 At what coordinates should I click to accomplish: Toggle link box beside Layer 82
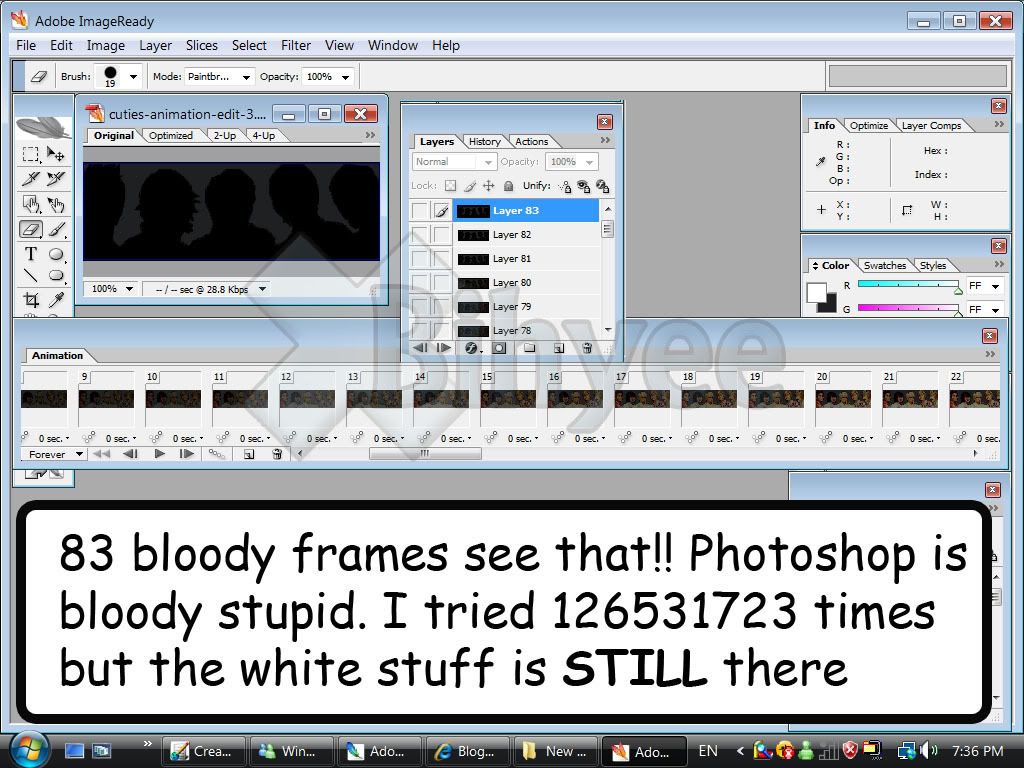[441, 234]
